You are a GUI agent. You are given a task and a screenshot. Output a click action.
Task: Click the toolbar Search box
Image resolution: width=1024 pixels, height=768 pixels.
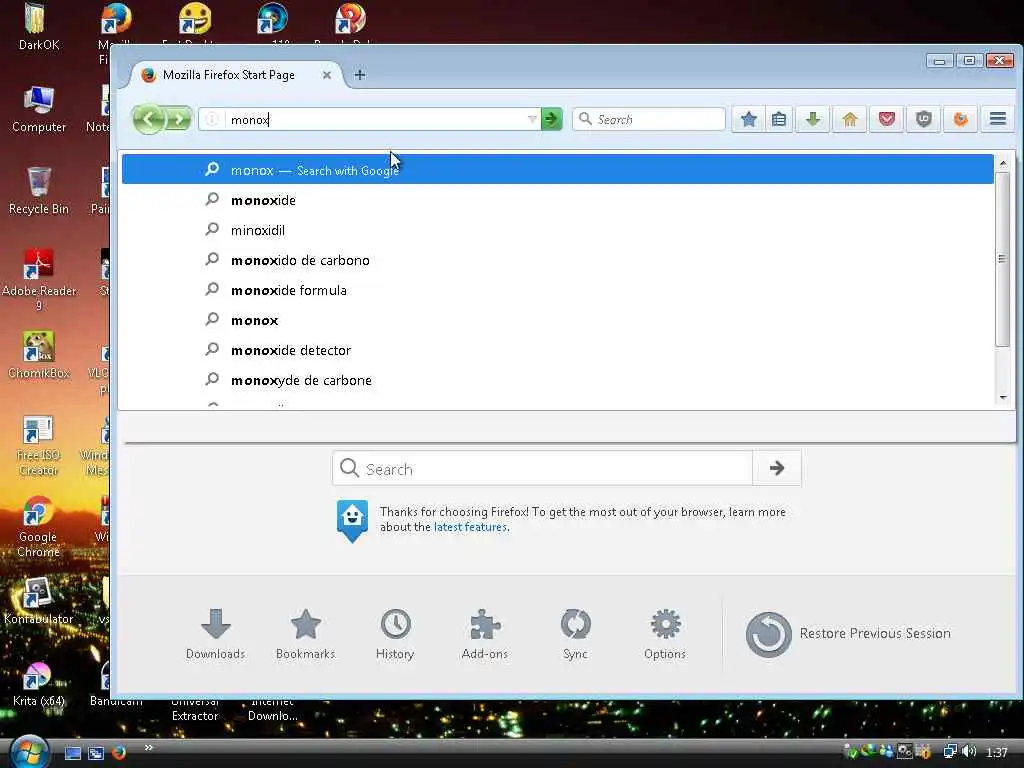coord(648,119)
